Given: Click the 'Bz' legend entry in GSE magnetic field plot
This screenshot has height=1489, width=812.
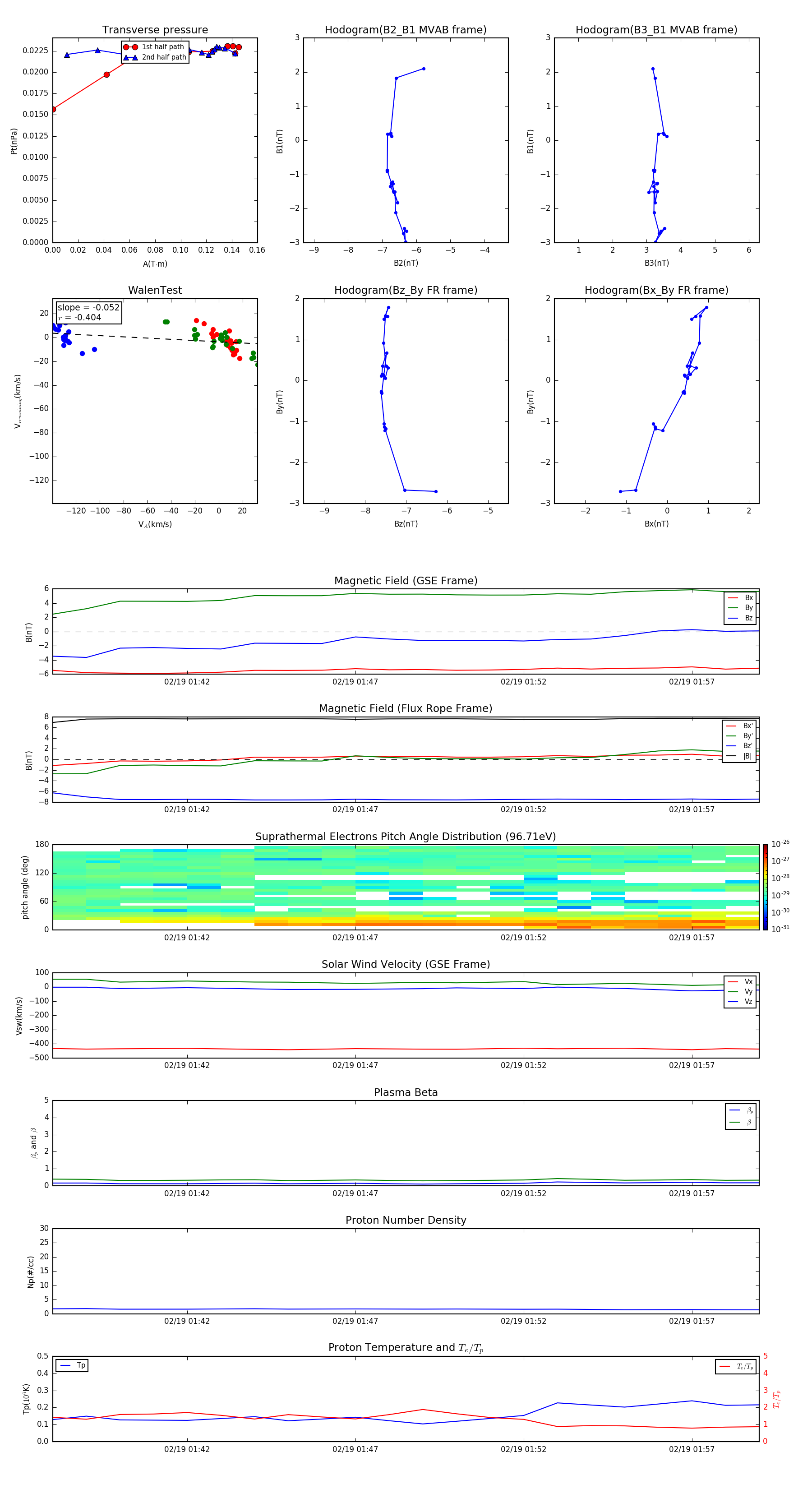Looking at the screenshot, I should pos(740,618).
